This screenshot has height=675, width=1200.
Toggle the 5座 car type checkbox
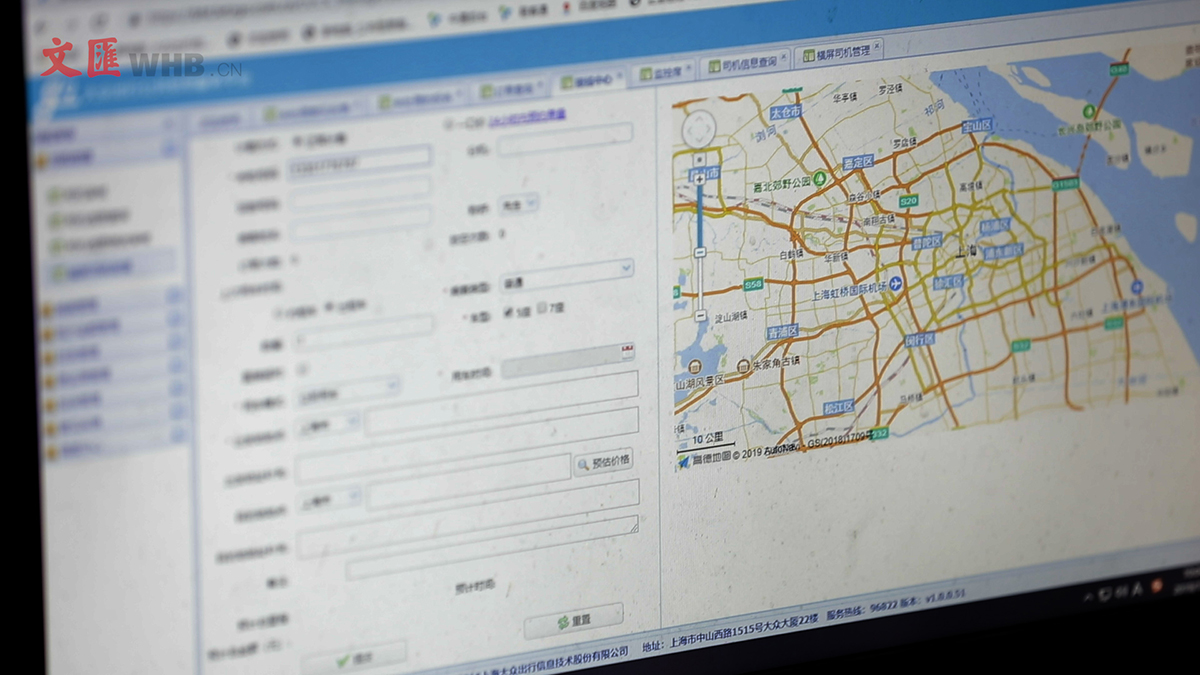[509, 312]
